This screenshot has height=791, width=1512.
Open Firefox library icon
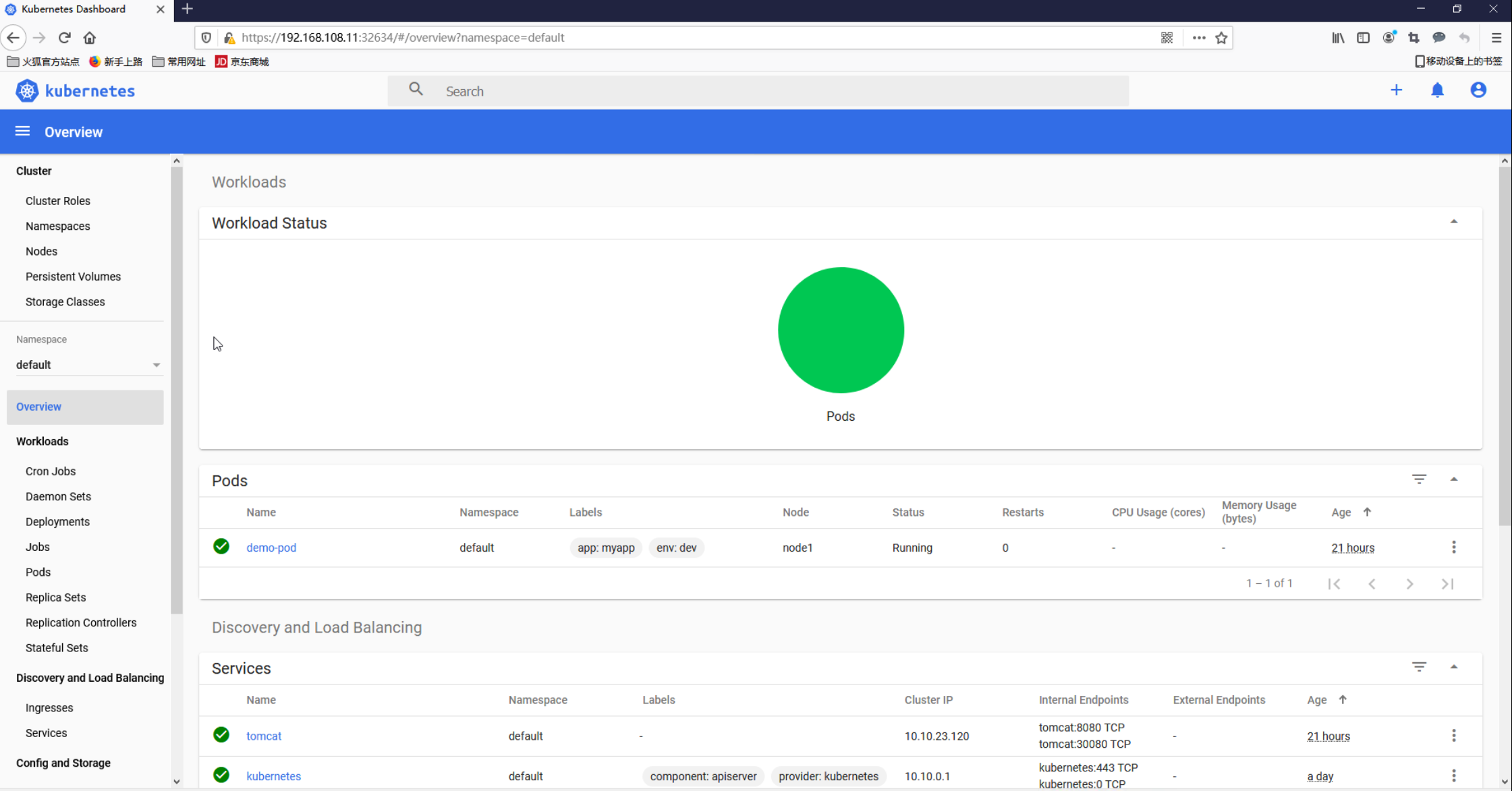click(x=1337, y=38)
